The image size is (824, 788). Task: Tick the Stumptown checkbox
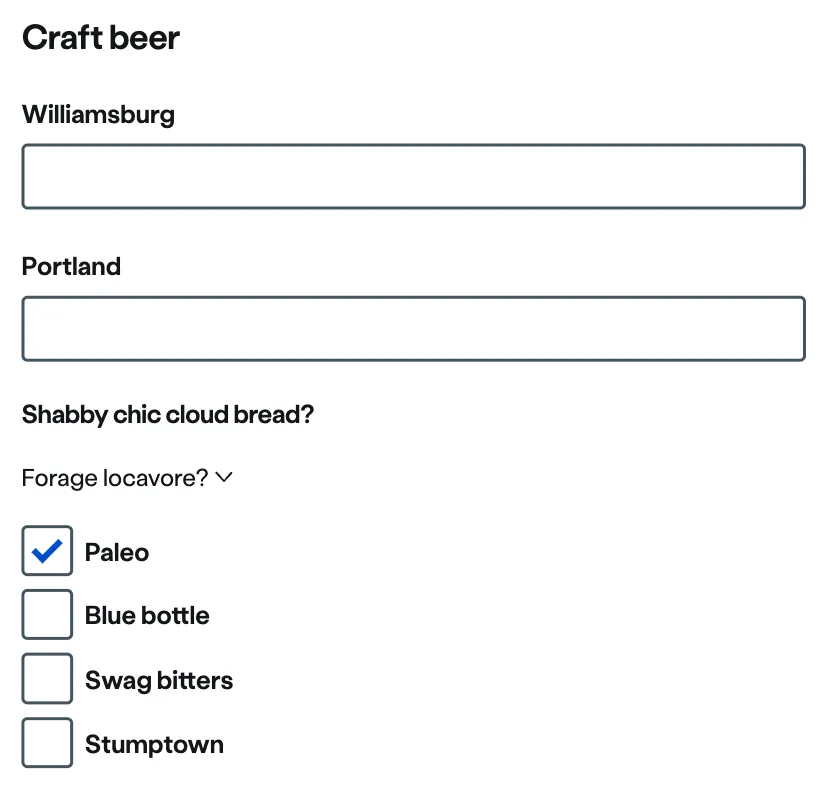47,743
